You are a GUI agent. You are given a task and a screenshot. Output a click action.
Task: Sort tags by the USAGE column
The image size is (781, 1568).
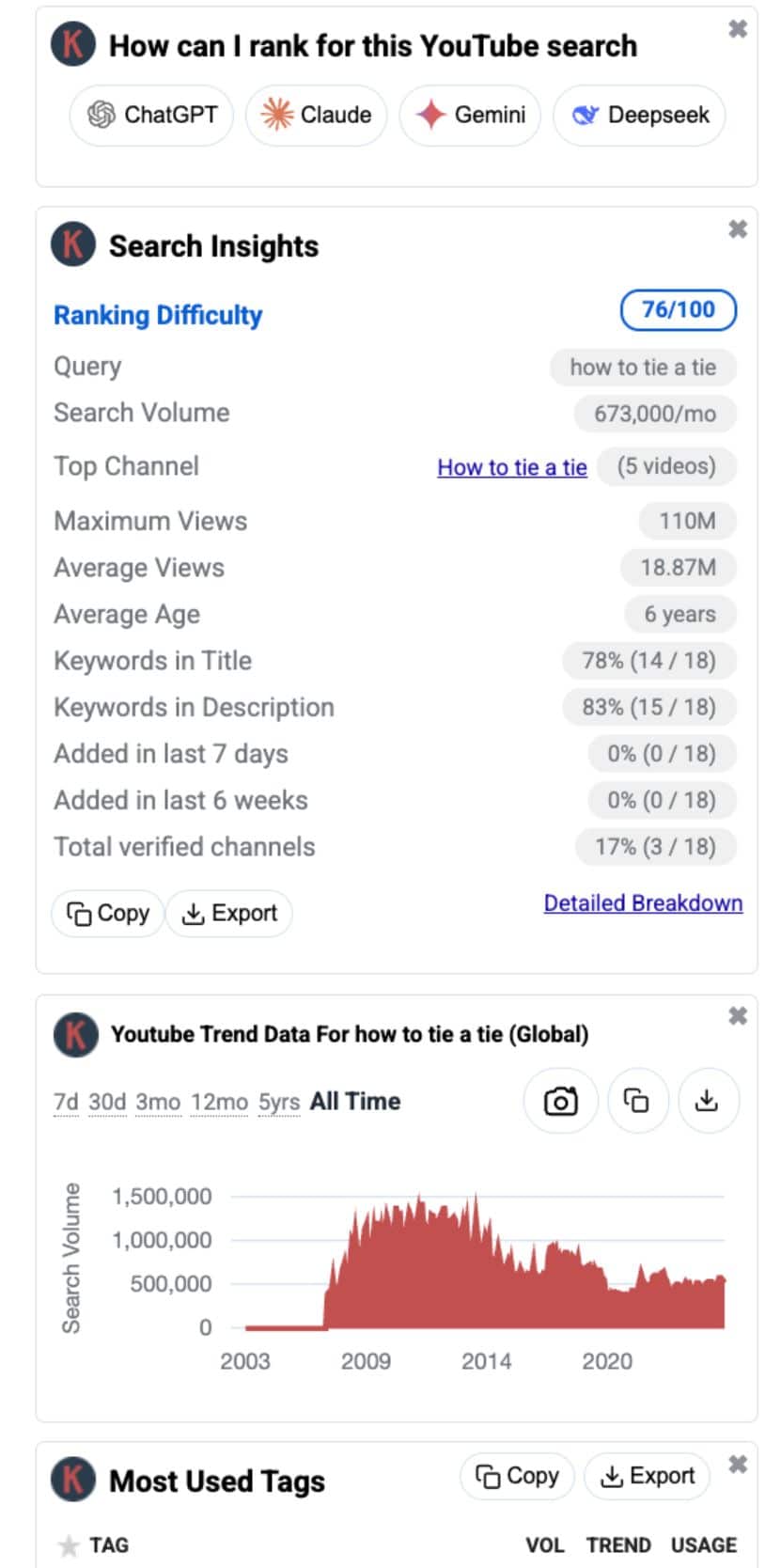[x=704, y=1544]
